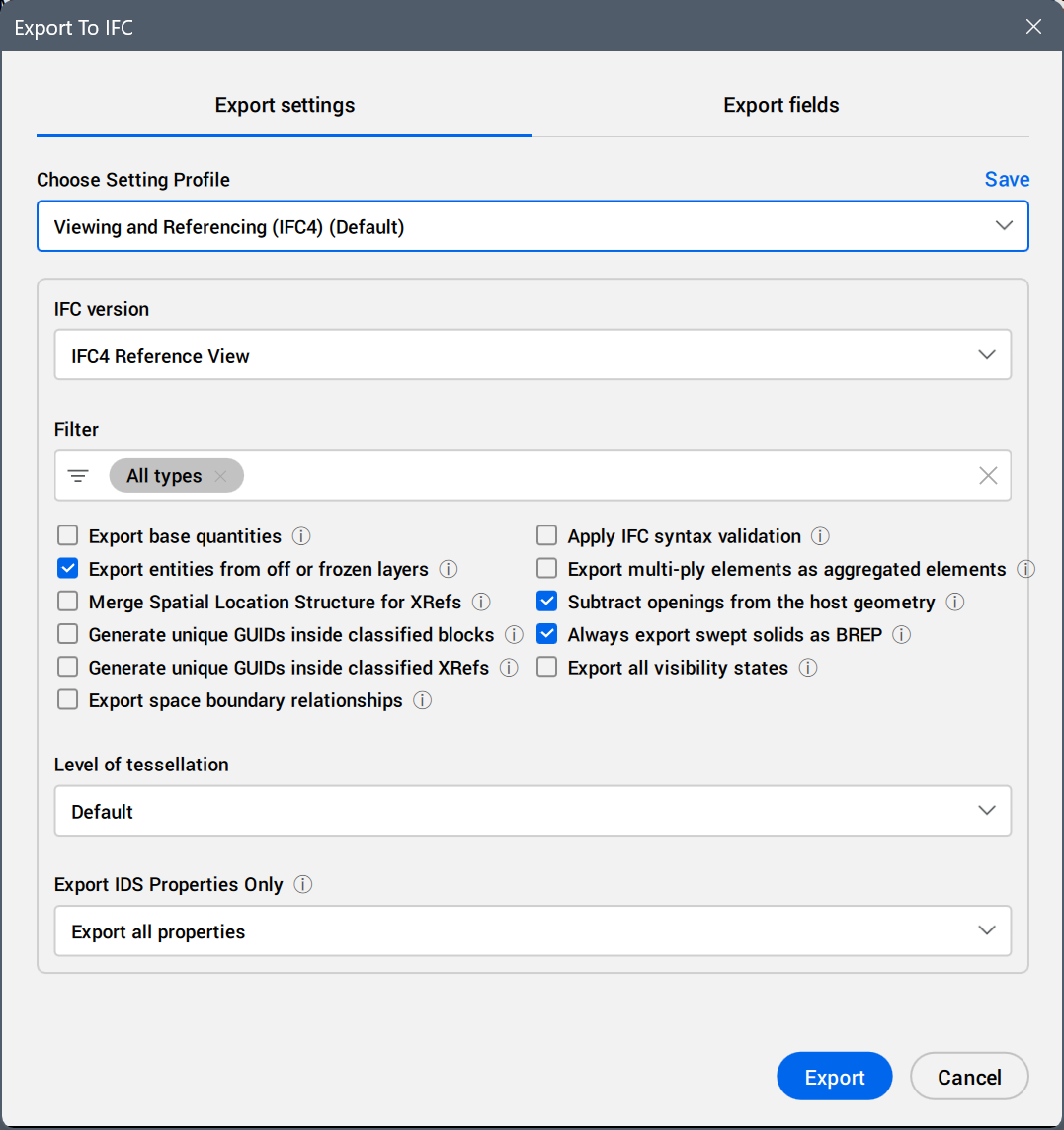Click info icon beside Apply IFC syntax validation
The width and height of the screenshot is (1064, 1130).
[820, 536]
